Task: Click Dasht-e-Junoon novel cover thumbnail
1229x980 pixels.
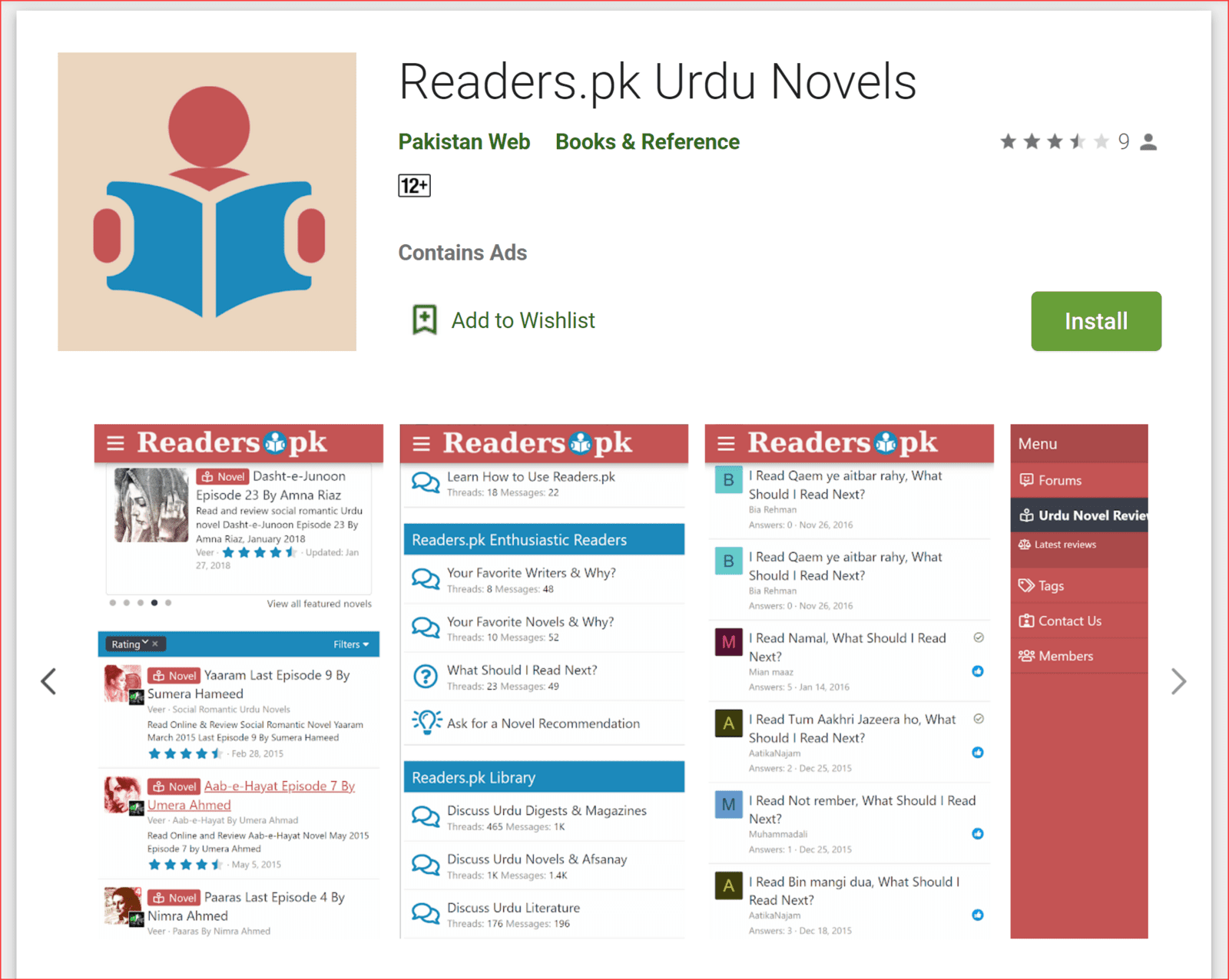Action: (151, 505)
